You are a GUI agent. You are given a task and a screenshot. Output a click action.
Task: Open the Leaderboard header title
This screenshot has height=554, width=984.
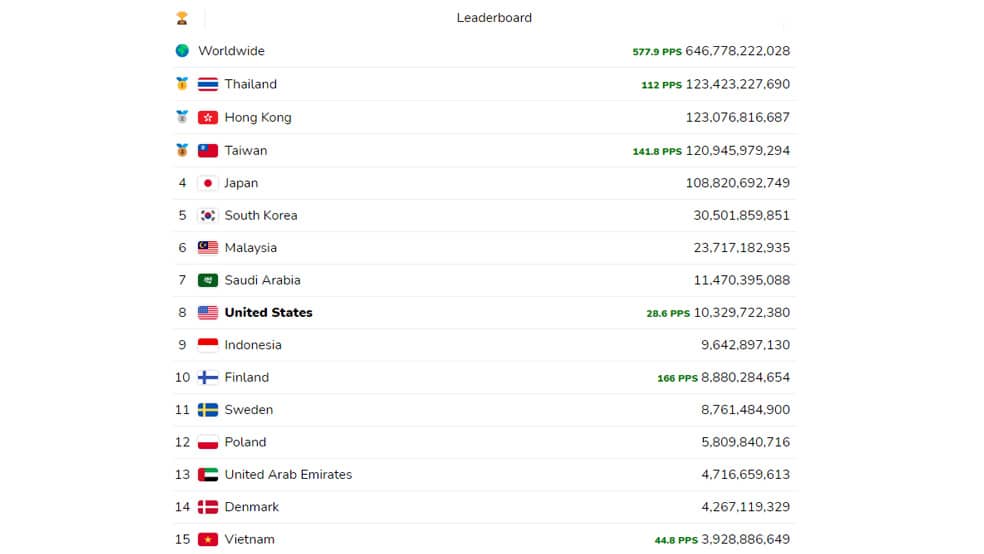[494, 18]
